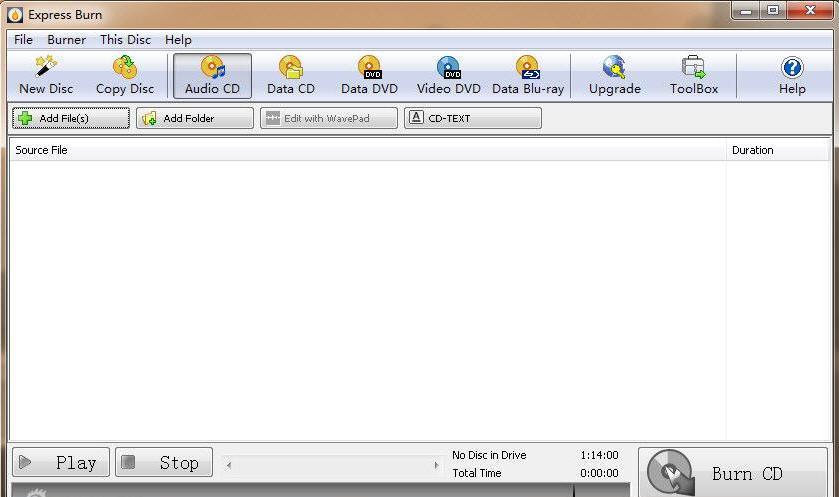Close the Express Burn window
This screenshot has width=839, height=497.
click(x=810, y=11)
